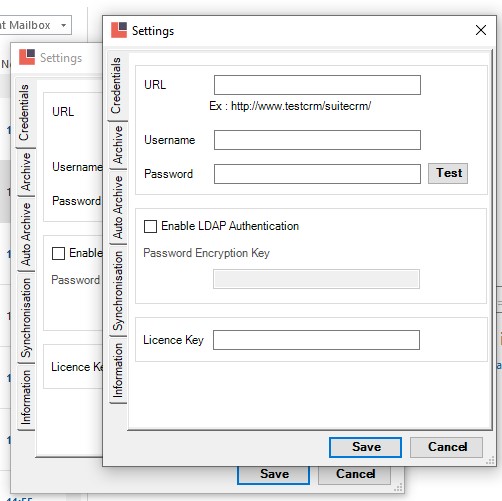Viewport: 502px width, 501px height.
Task: Focus the URL input field
Action: (317, 85)
